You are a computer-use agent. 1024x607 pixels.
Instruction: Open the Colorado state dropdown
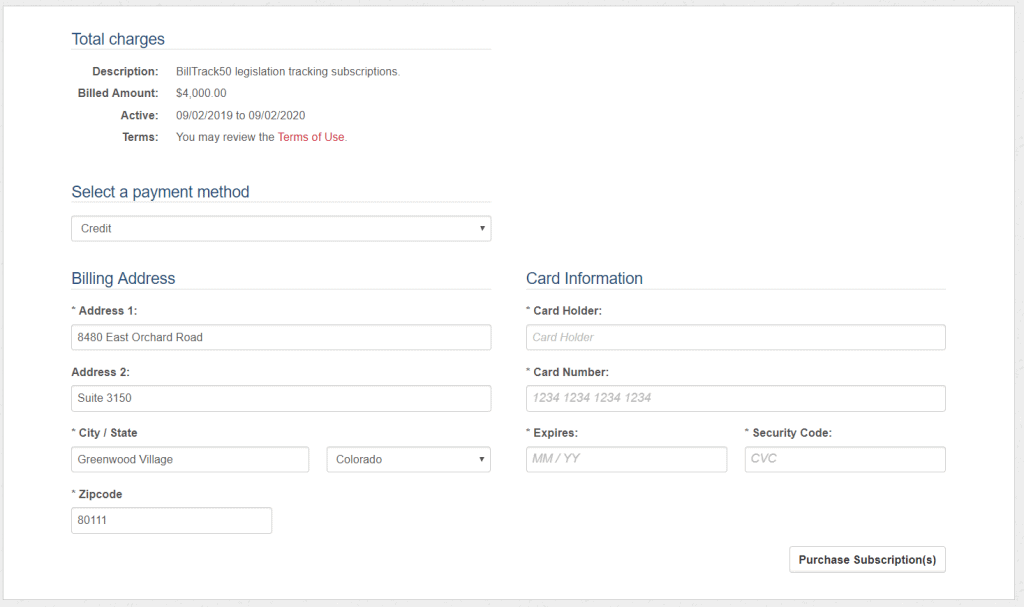click(x=408, y=460)
